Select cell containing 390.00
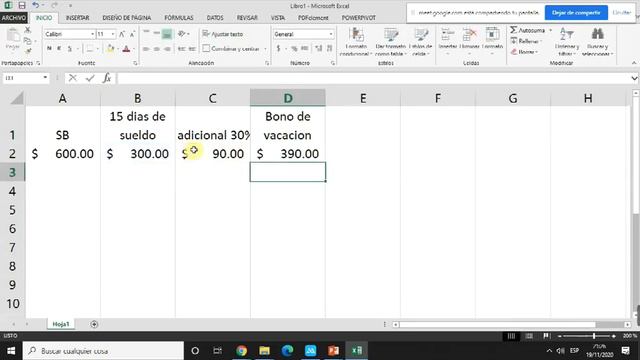Screen dimensions: 640x360 tap(288, 154)
